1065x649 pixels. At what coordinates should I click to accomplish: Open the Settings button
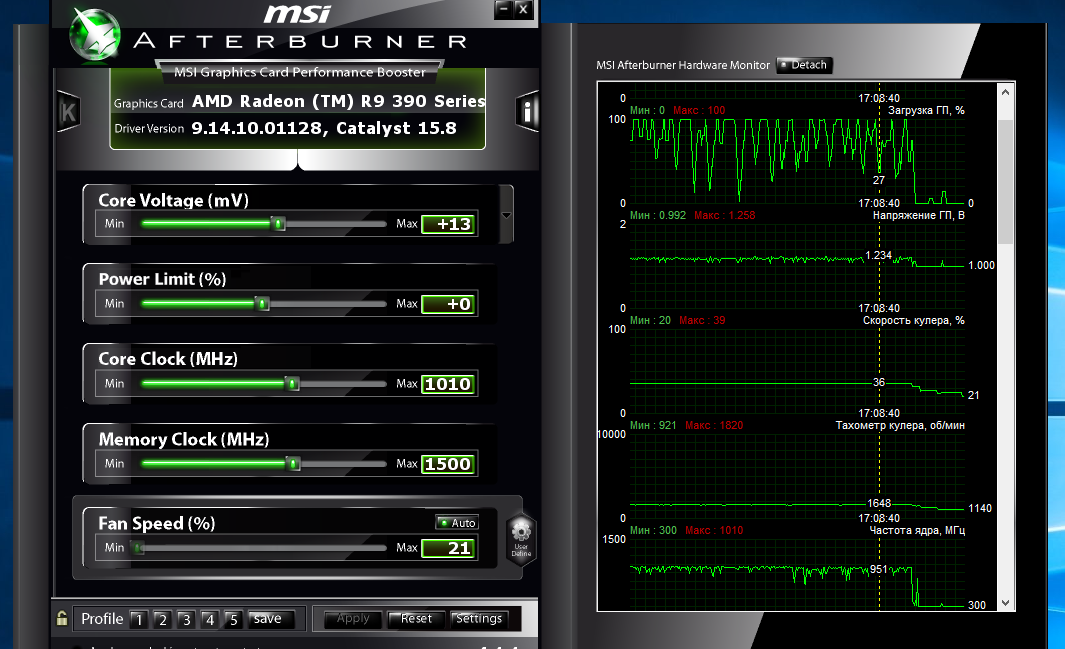[x=479, y=618]
